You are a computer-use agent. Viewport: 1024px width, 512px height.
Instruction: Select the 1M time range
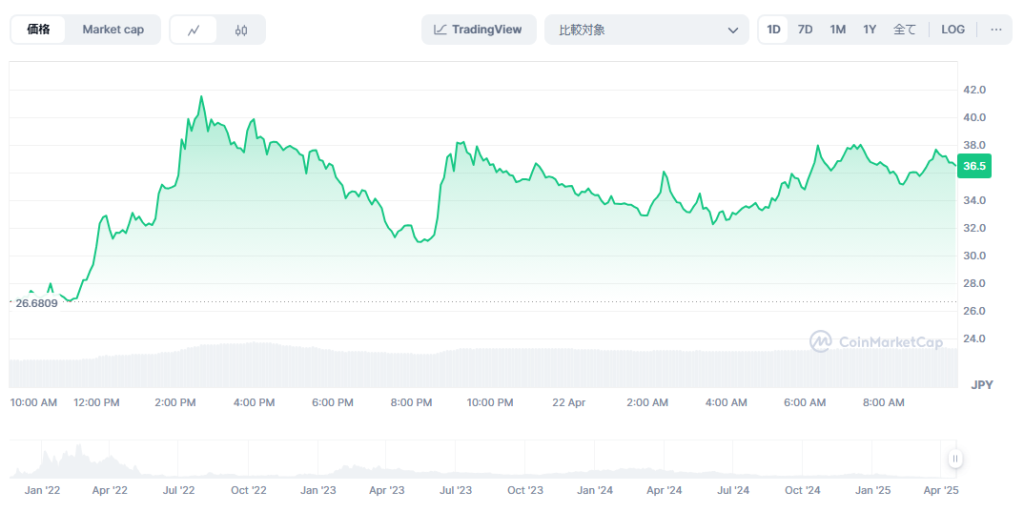coord(837,30)
